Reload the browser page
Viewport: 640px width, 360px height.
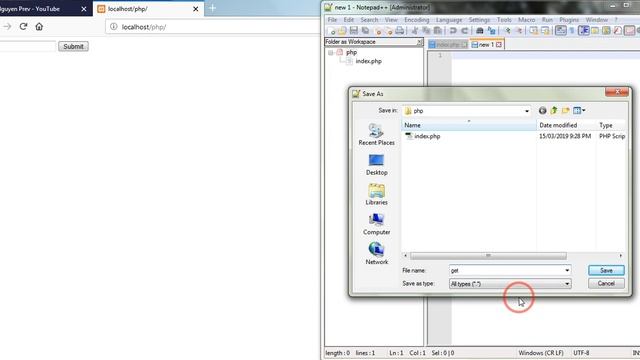[23, 27]
